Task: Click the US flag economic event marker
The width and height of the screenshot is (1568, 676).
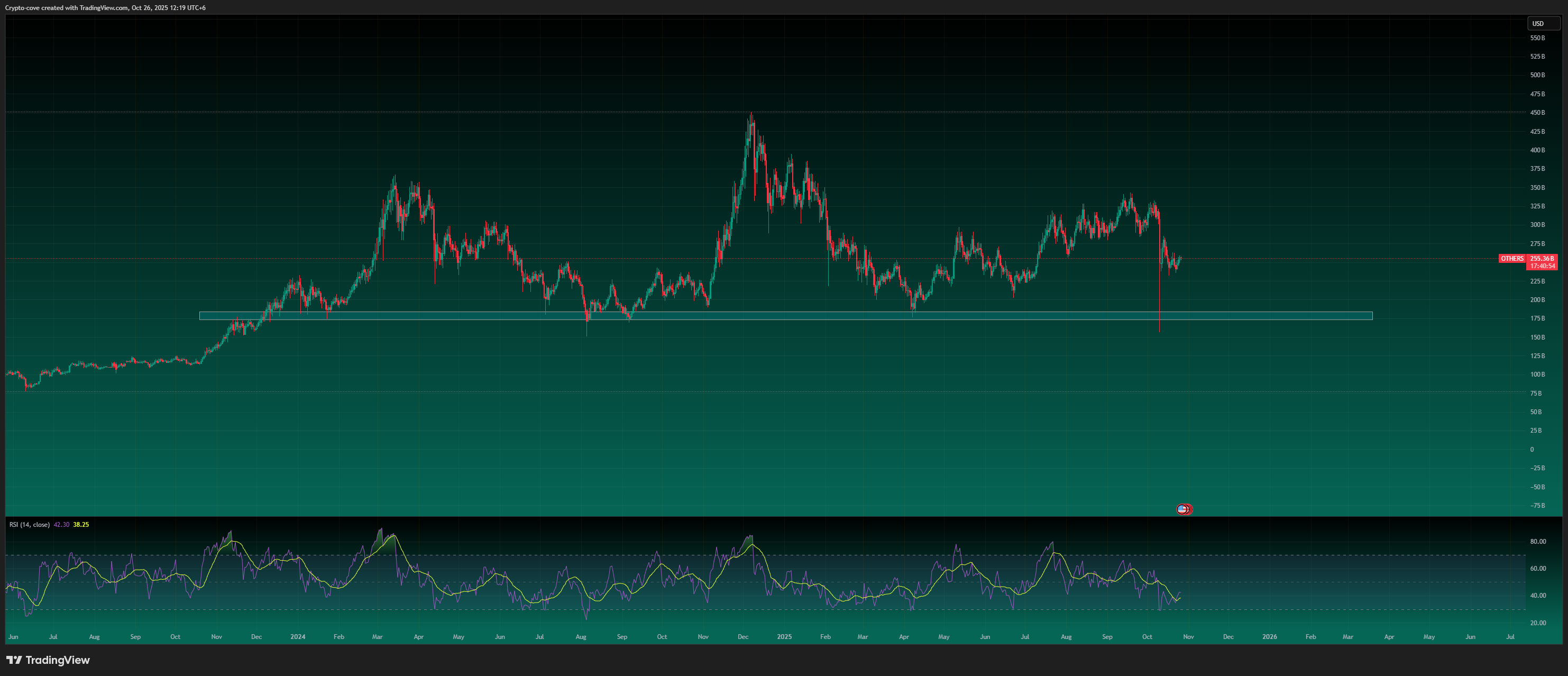Action: coord(1182,509)
